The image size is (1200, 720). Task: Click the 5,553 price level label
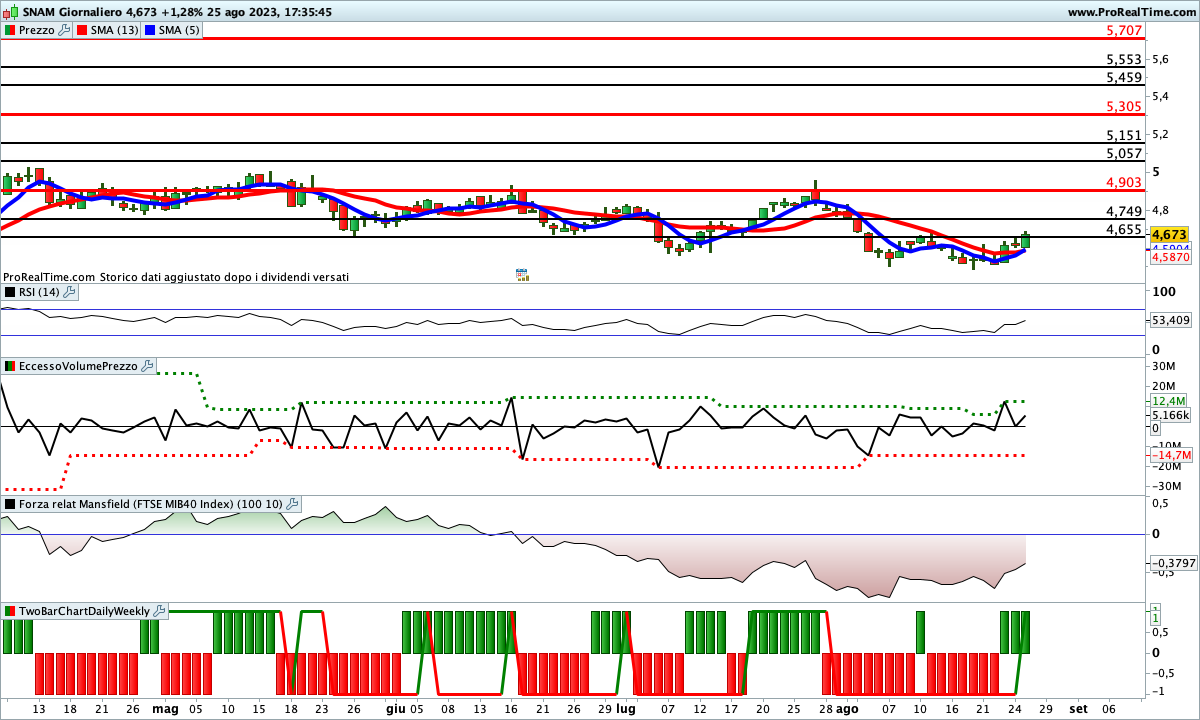click(1124, 60)
